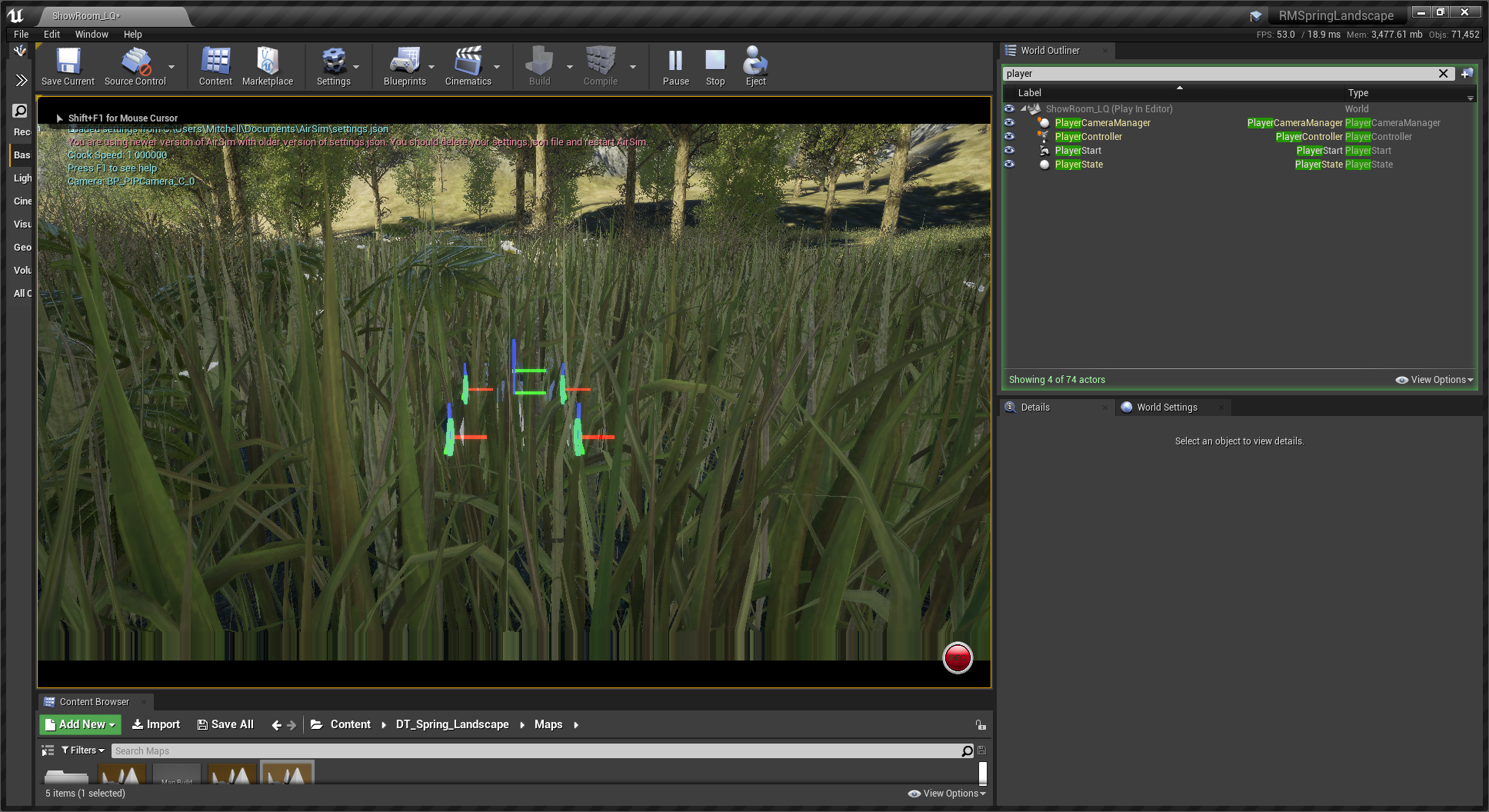Open Source Control dropdown arrow
Screen dimensions: 1489x812
[172, 67]
